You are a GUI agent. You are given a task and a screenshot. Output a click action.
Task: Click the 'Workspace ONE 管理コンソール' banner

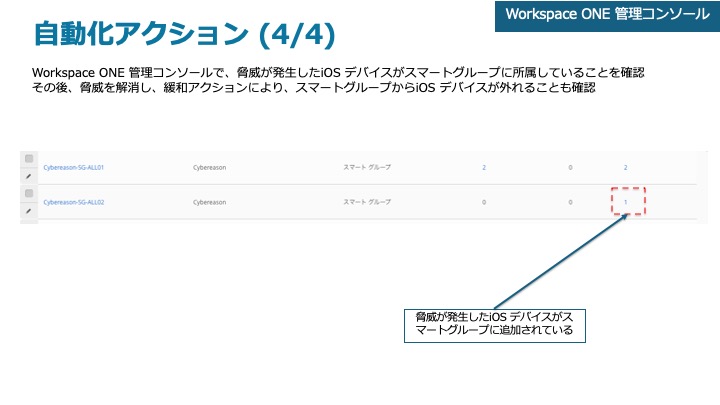click(608, 16)
